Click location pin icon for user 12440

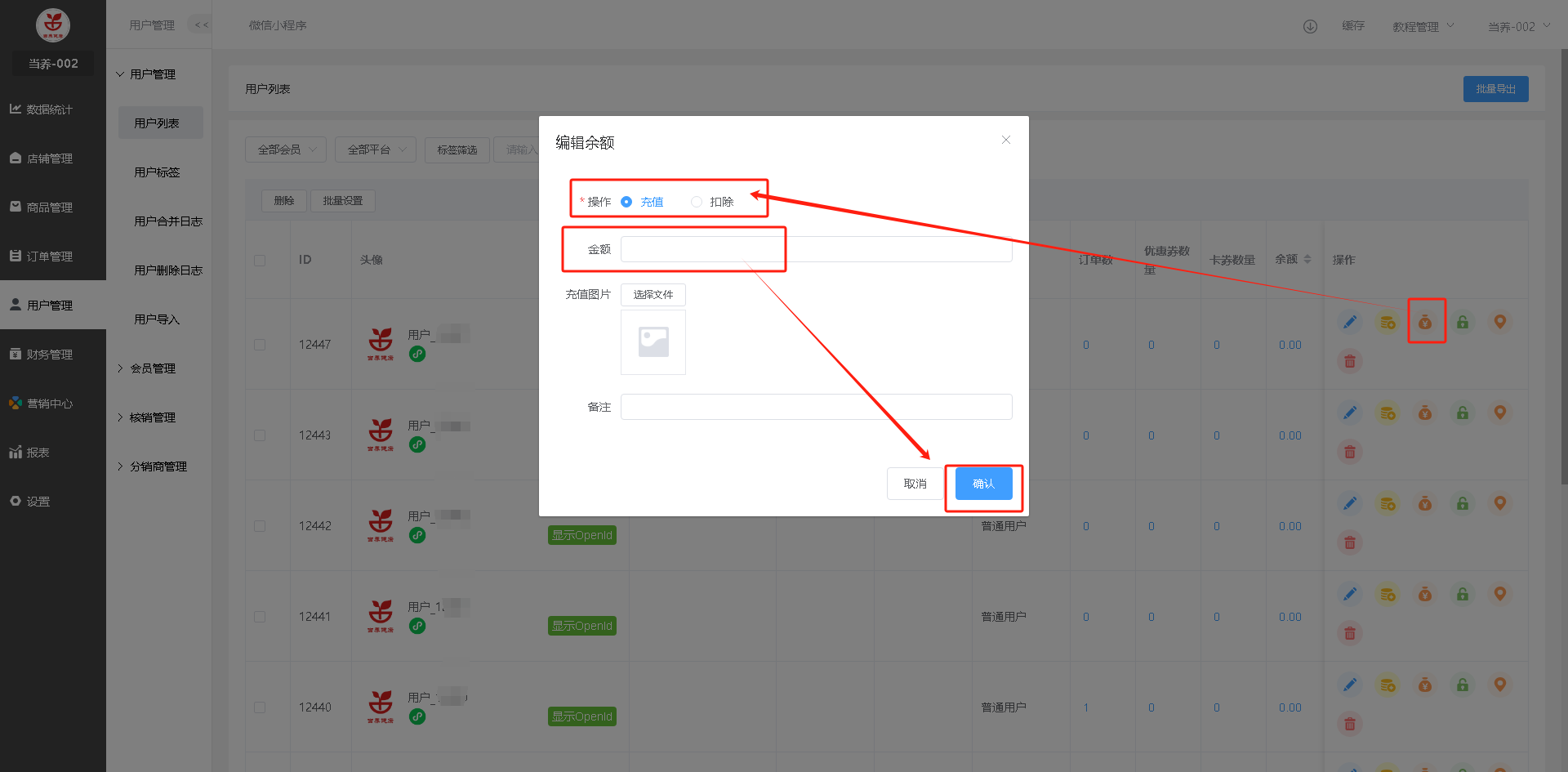1500,685
